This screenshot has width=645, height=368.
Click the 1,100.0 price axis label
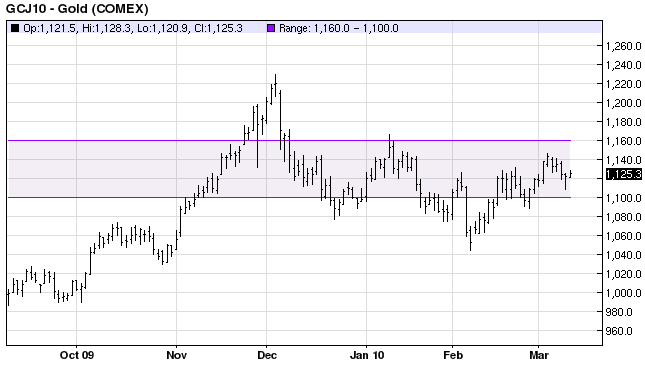pyautogui.click(x=623, y=198)
